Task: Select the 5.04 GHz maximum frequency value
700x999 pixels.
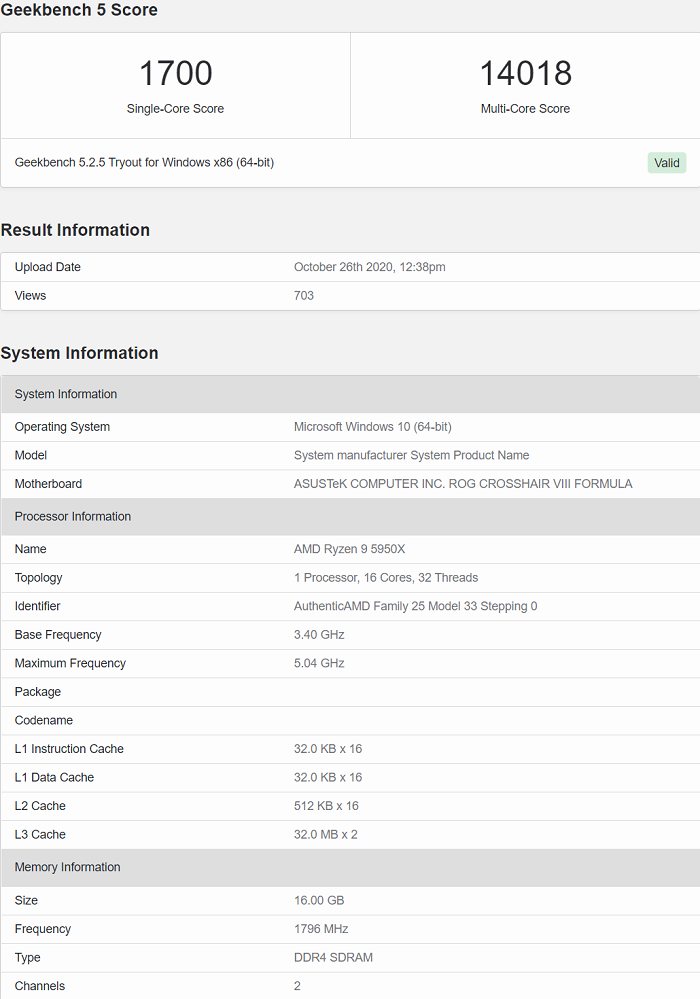Action: [319, 663]
